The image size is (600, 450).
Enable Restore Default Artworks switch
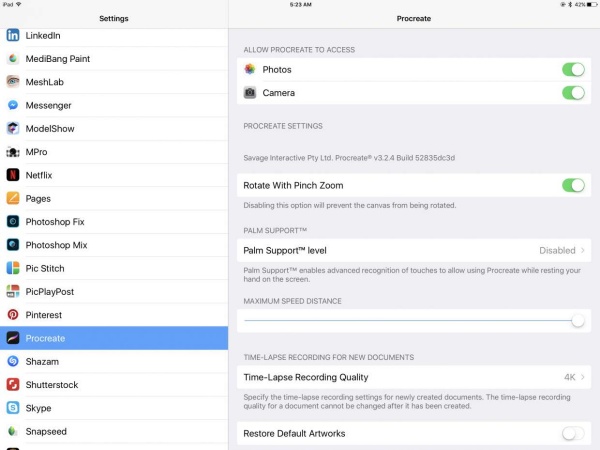click(573, 434)
